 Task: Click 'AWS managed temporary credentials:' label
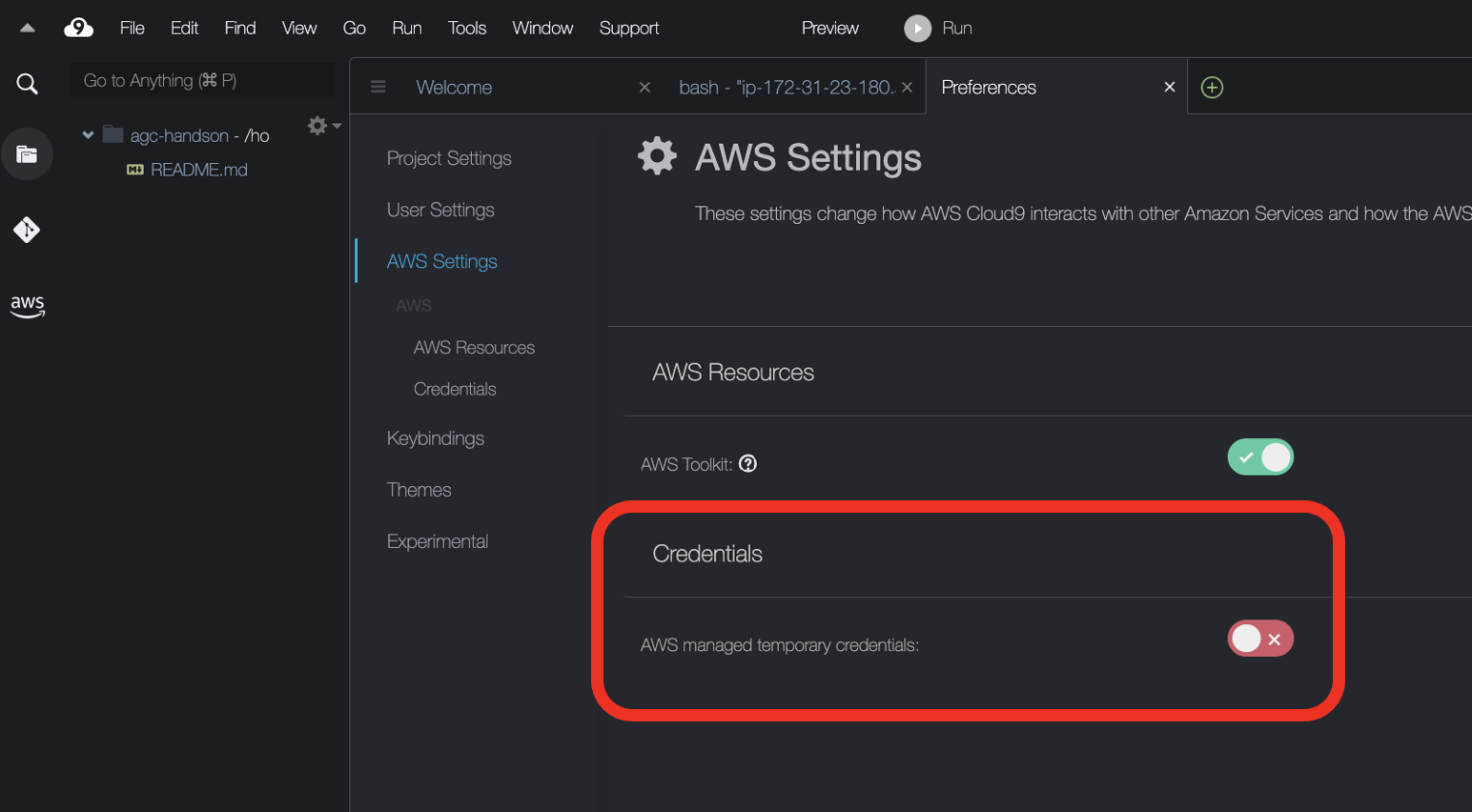pyautogui.click(x=780, y=645)
